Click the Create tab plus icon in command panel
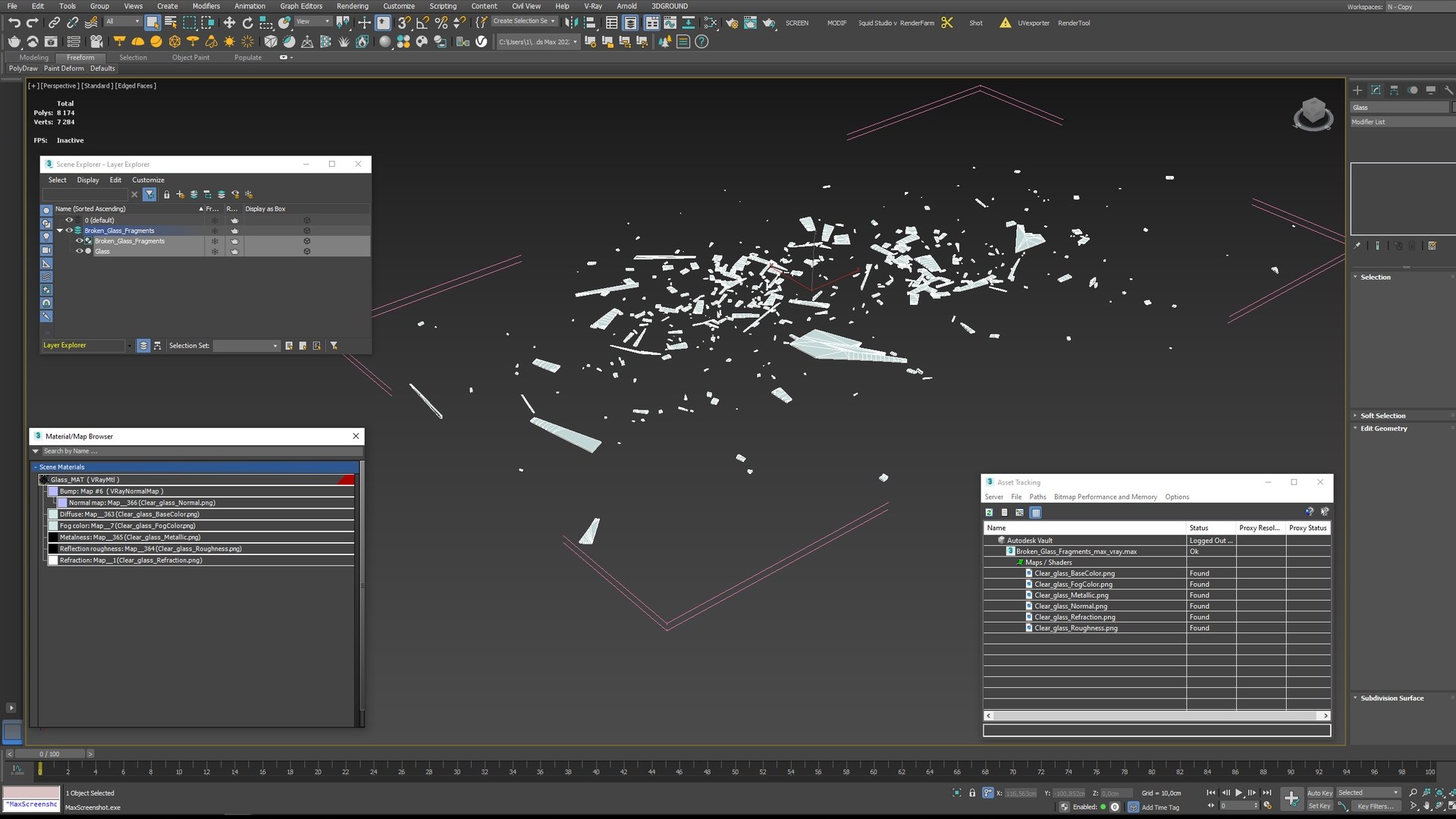 point(1357,90)
